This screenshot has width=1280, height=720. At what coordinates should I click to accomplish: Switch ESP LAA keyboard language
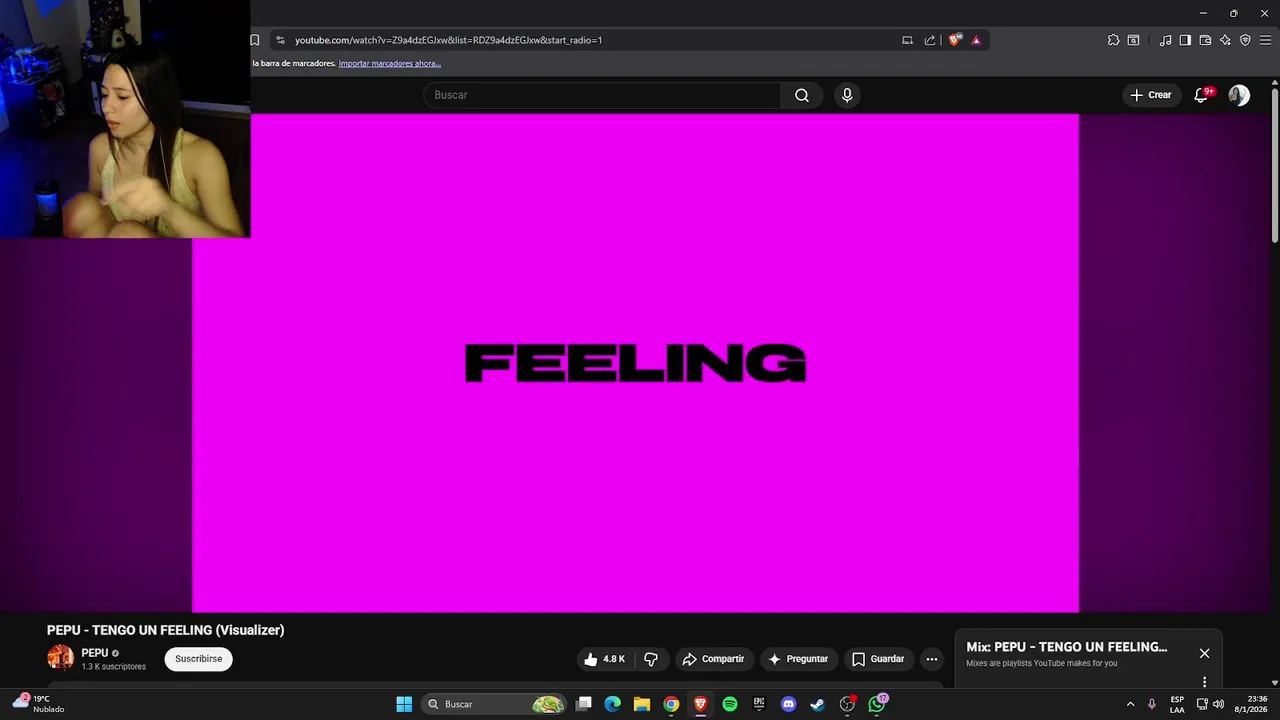click(x=1177, y=704)
